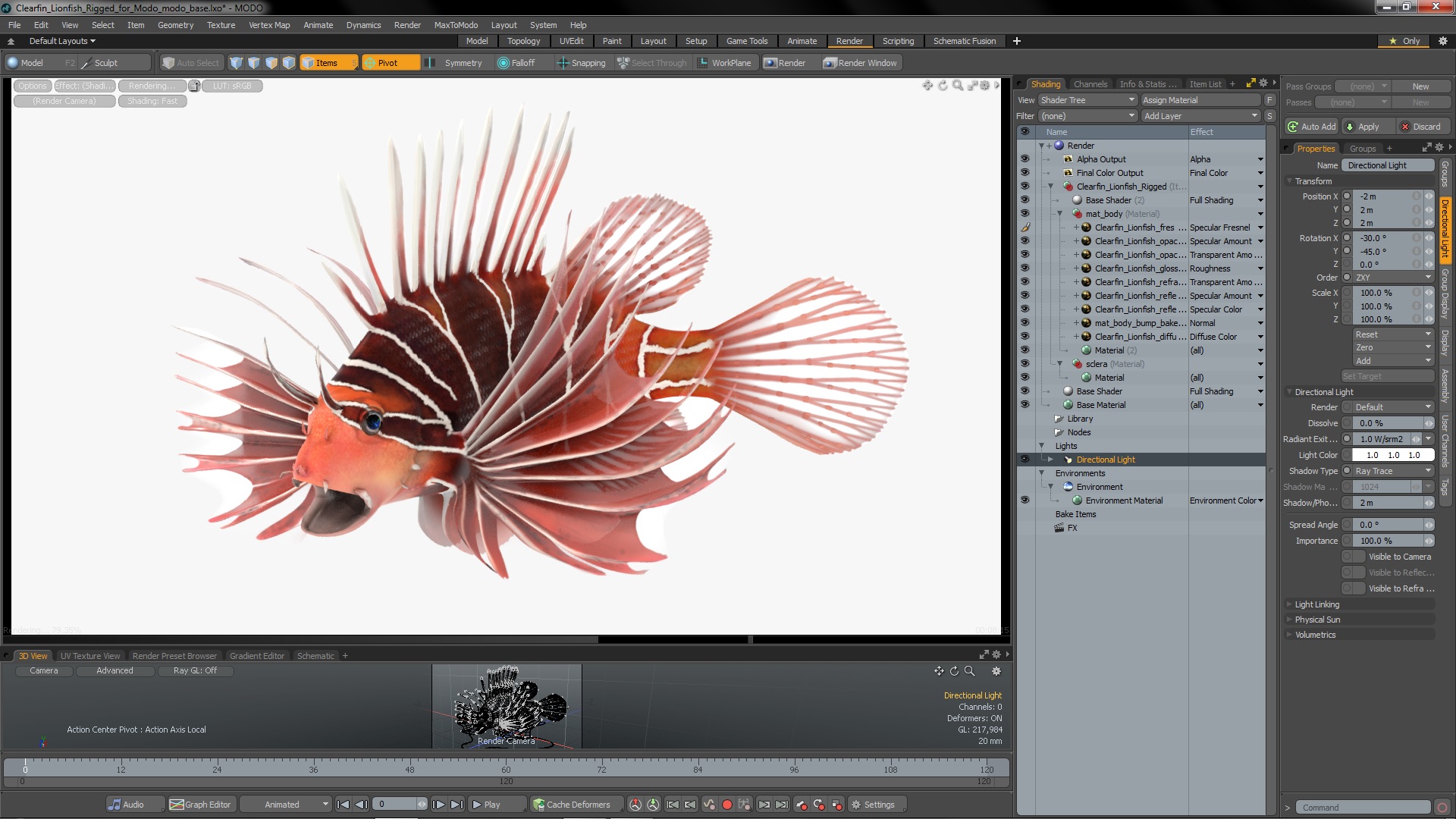
Task: Toggle visibility of Environment Material layer
Action: [1025, 500]
